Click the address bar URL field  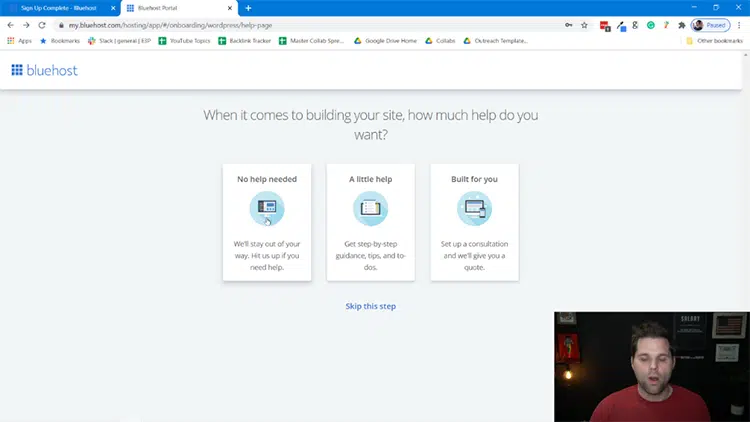300,25
